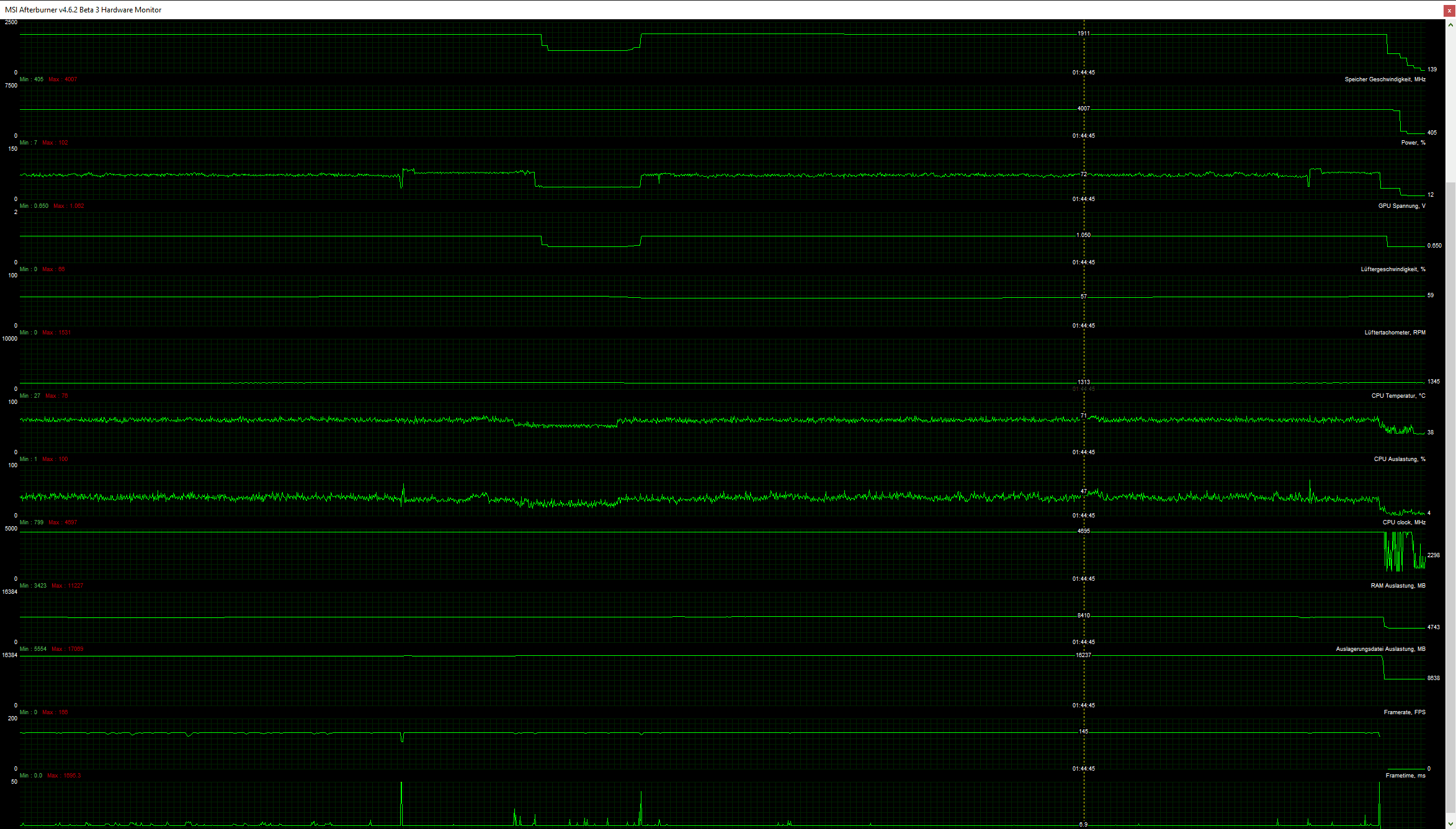Select the CPU Temperatur, °C graph label
The image size is (1456, 829).
click(1398, 396)
